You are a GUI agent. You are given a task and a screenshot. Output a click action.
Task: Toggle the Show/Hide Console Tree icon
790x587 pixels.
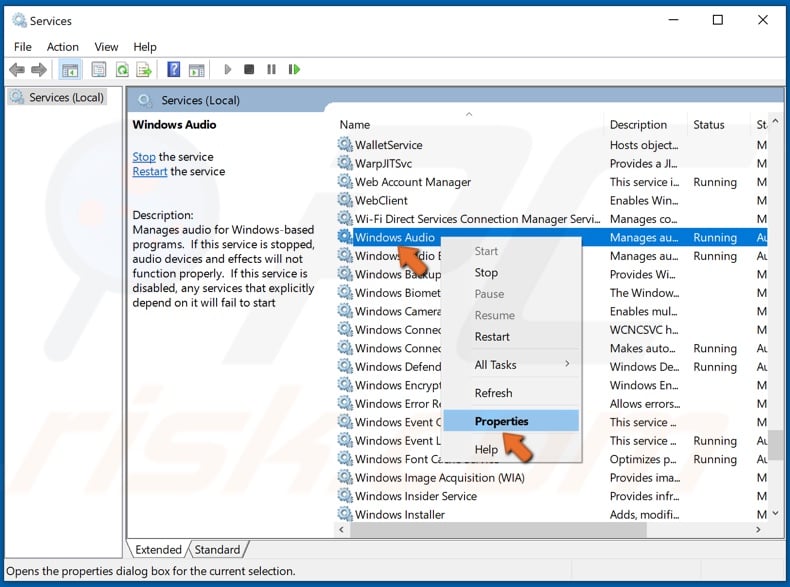(70, 70)
